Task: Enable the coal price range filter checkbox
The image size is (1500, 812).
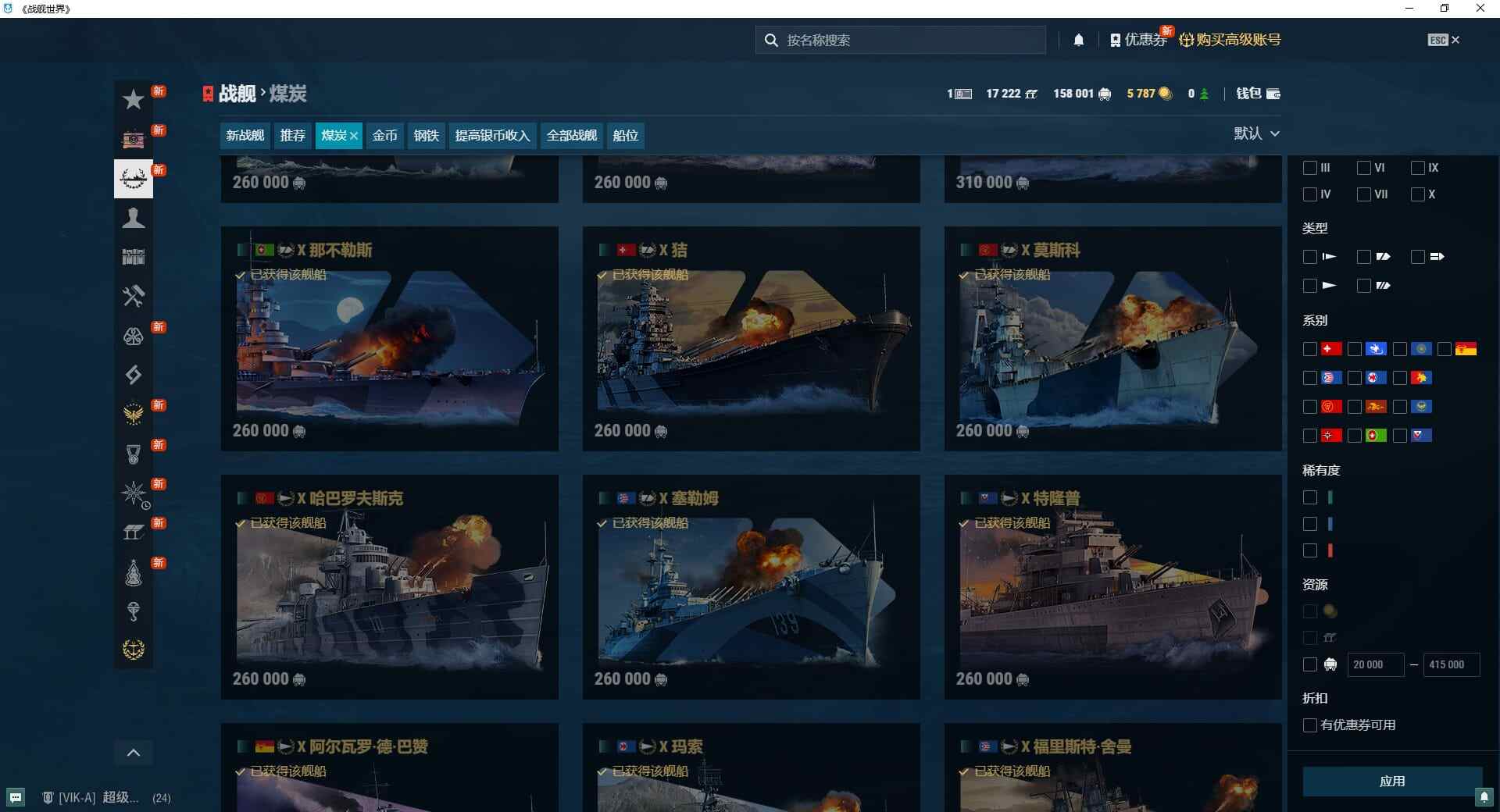Action: (1309, 664)
